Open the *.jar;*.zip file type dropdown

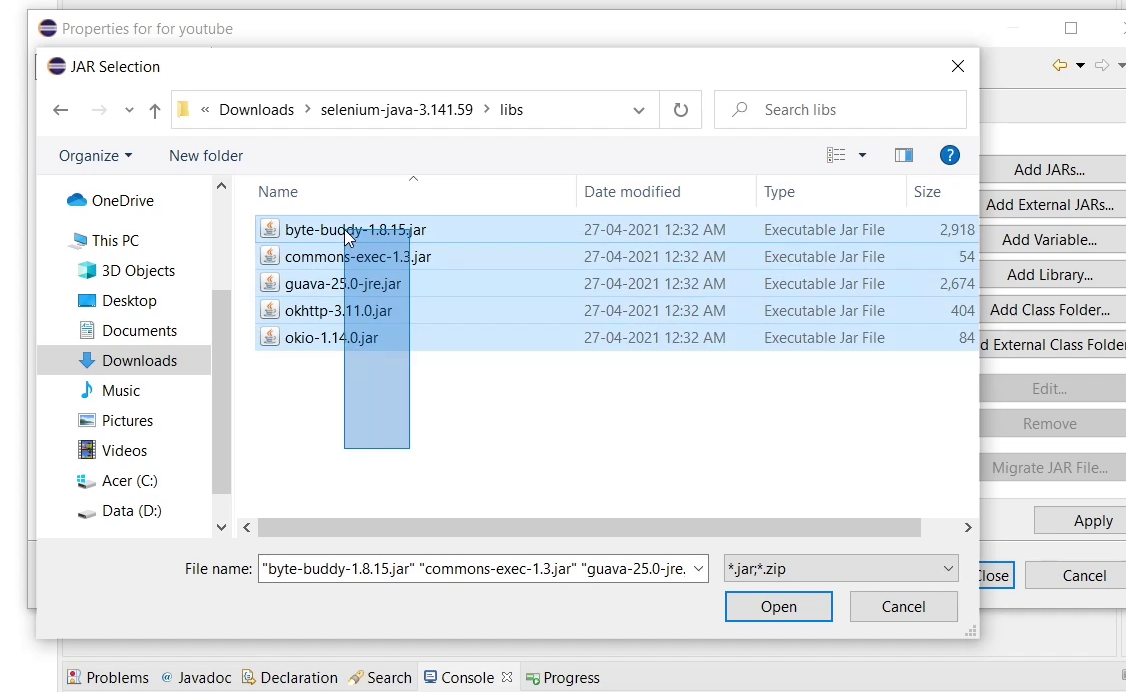coord(841,569)
